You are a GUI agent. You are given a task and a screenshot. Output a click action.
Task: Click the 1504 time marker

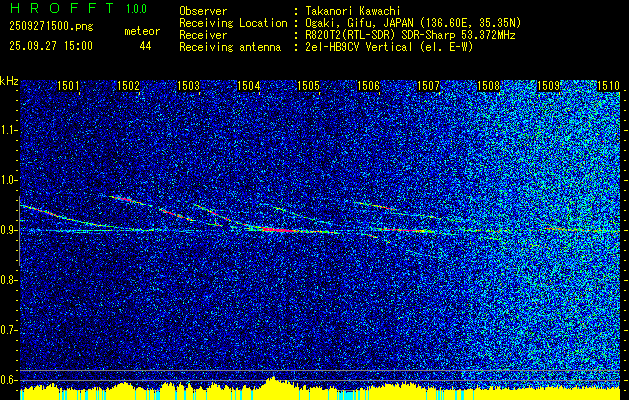pyautogui.click(x=248, y=85)
